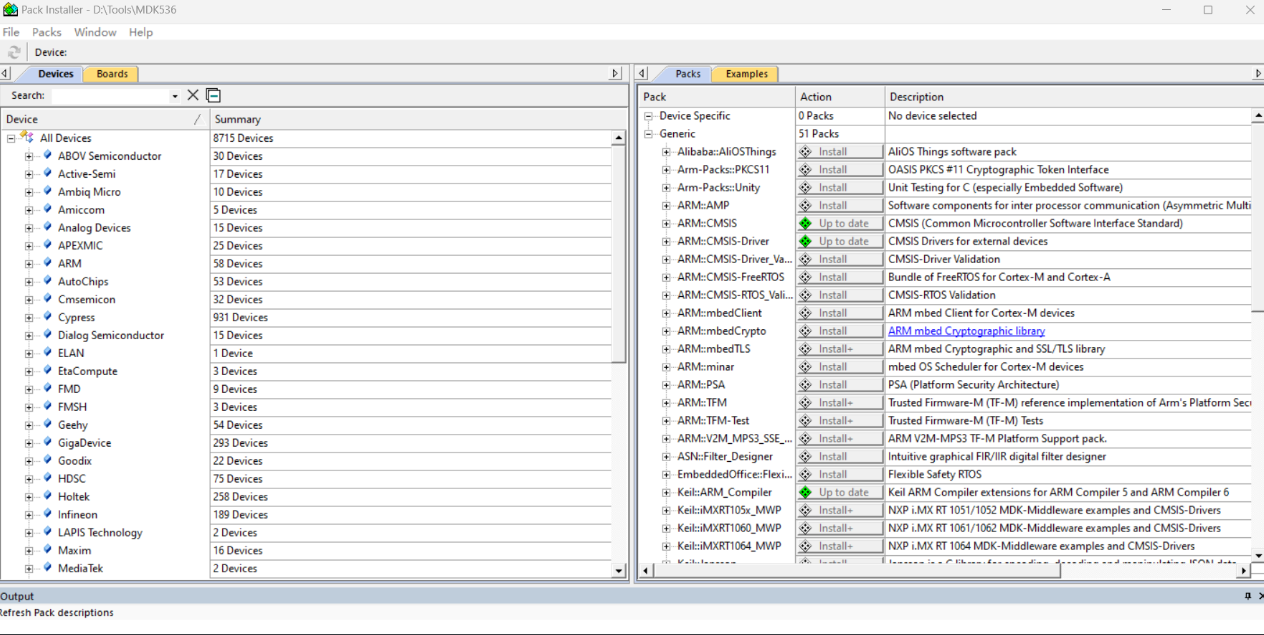Click the Maxim vendor chip icon

click(47, 551)
